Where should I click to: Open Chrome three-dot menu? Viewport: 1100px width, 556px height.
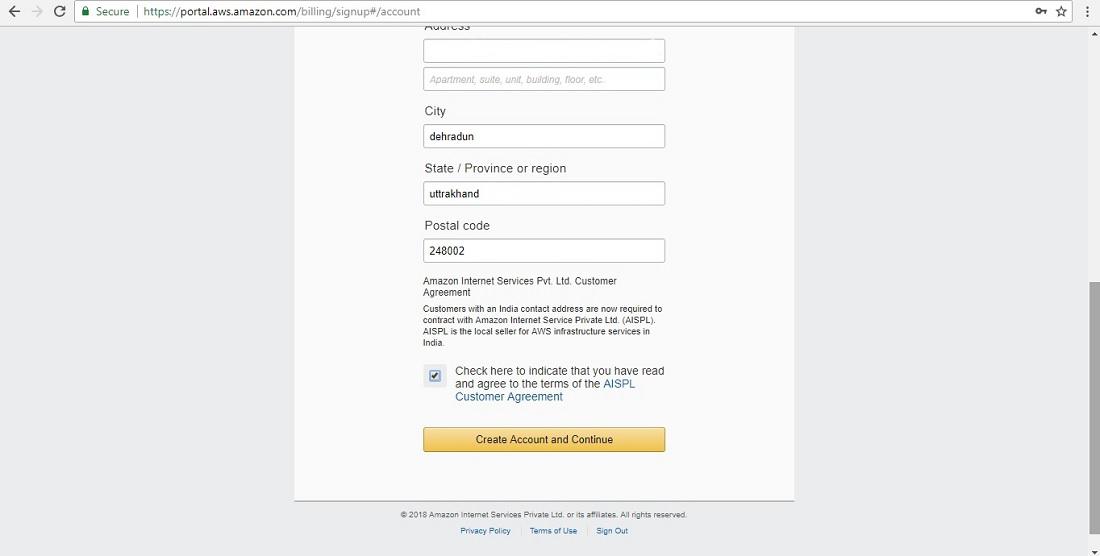click(x=1087, y=11)
